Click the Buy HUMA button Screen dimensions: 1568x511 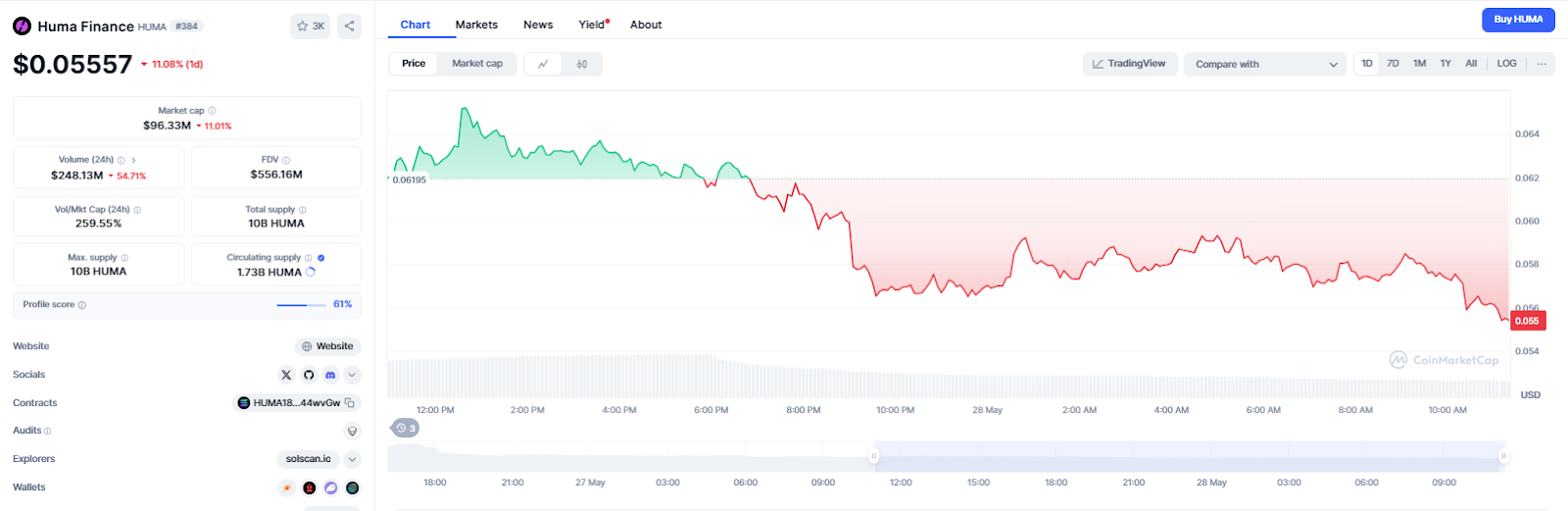tap(1518, 20)
